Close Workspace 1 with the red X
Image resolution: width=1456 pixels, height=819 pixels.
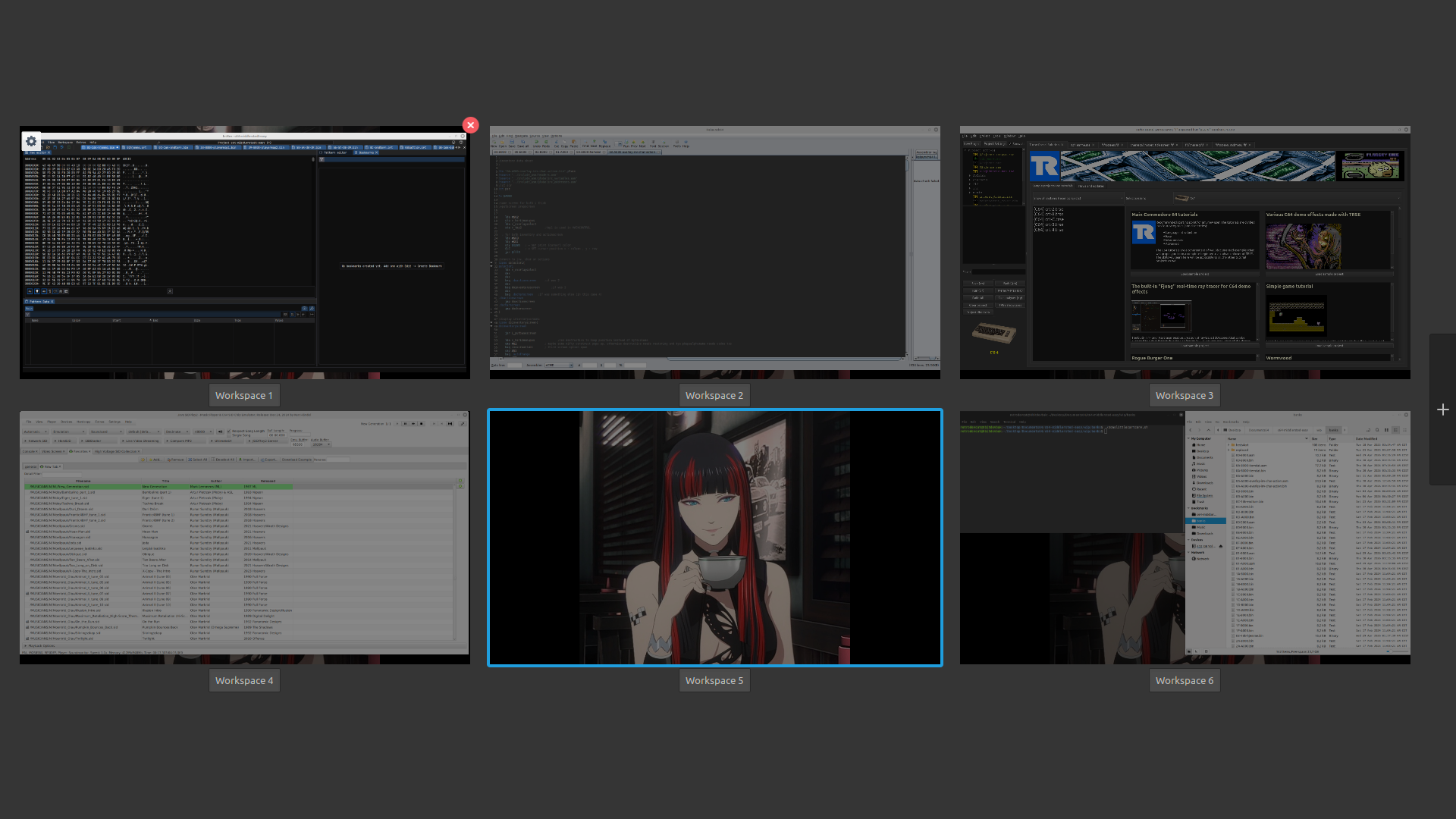(470, 125)
